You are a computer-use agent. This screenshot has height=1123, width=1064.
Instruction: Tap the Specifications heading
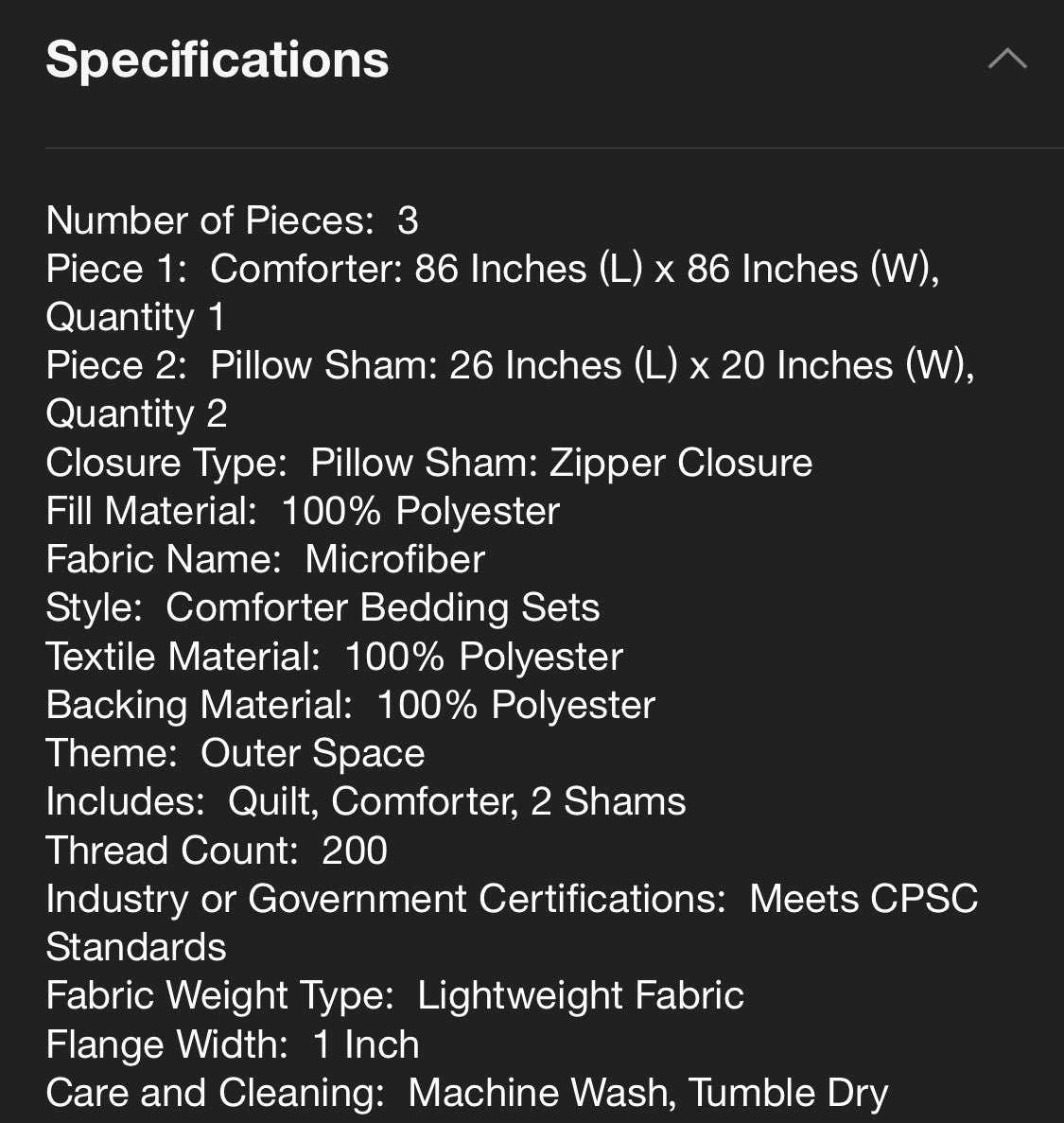[x=218, y=60]
